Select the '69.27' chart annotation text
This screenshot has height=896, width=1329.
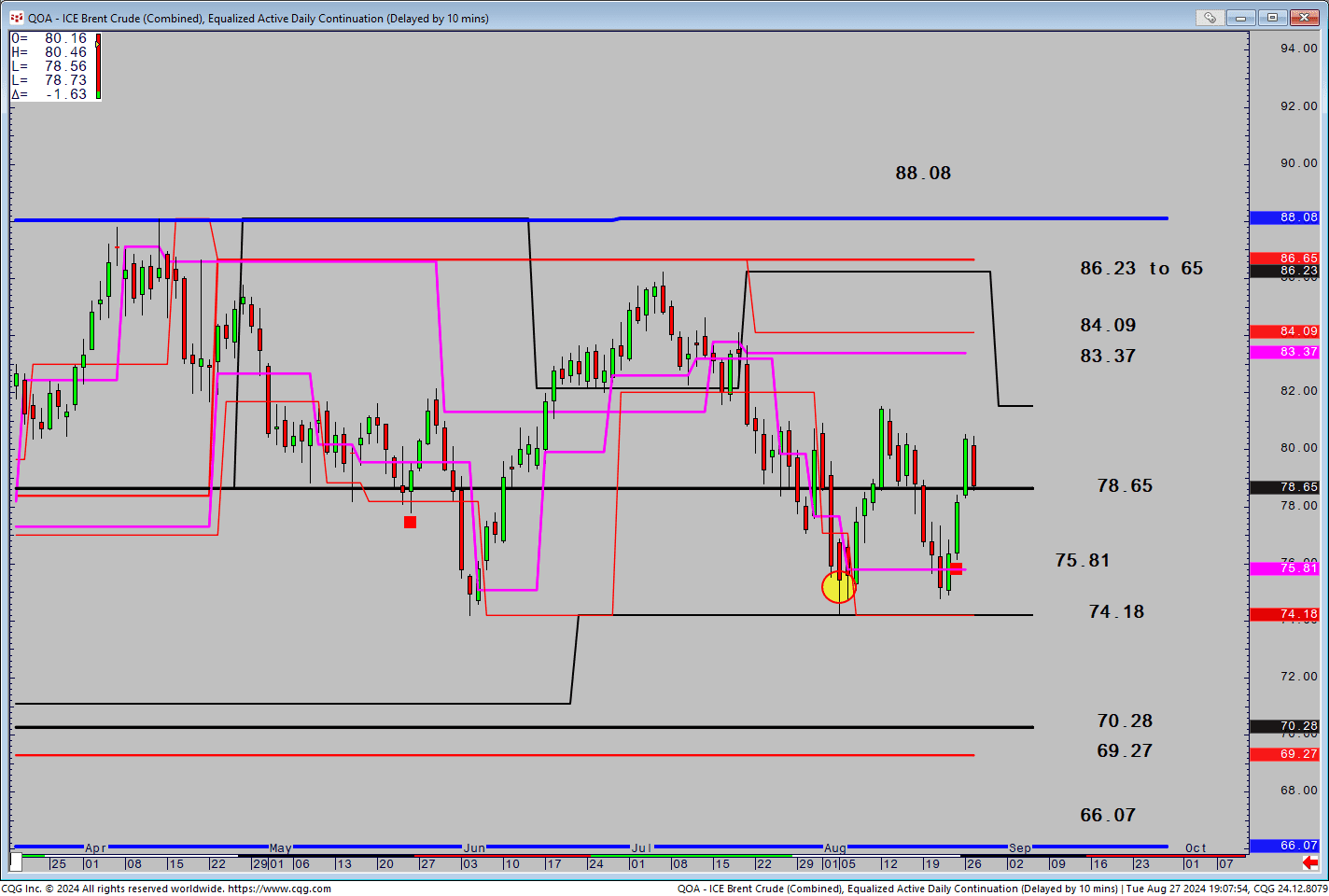(x=1125, y=750)
